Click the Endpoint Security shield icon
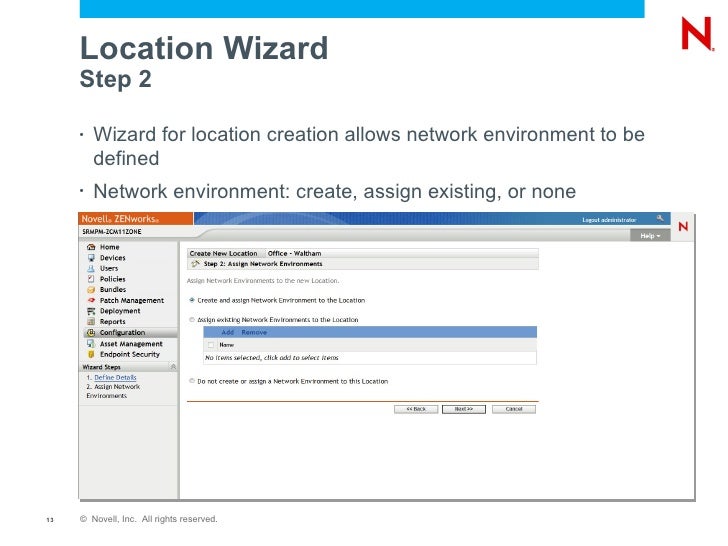The image size is (728, 546). tap(91, 354)
